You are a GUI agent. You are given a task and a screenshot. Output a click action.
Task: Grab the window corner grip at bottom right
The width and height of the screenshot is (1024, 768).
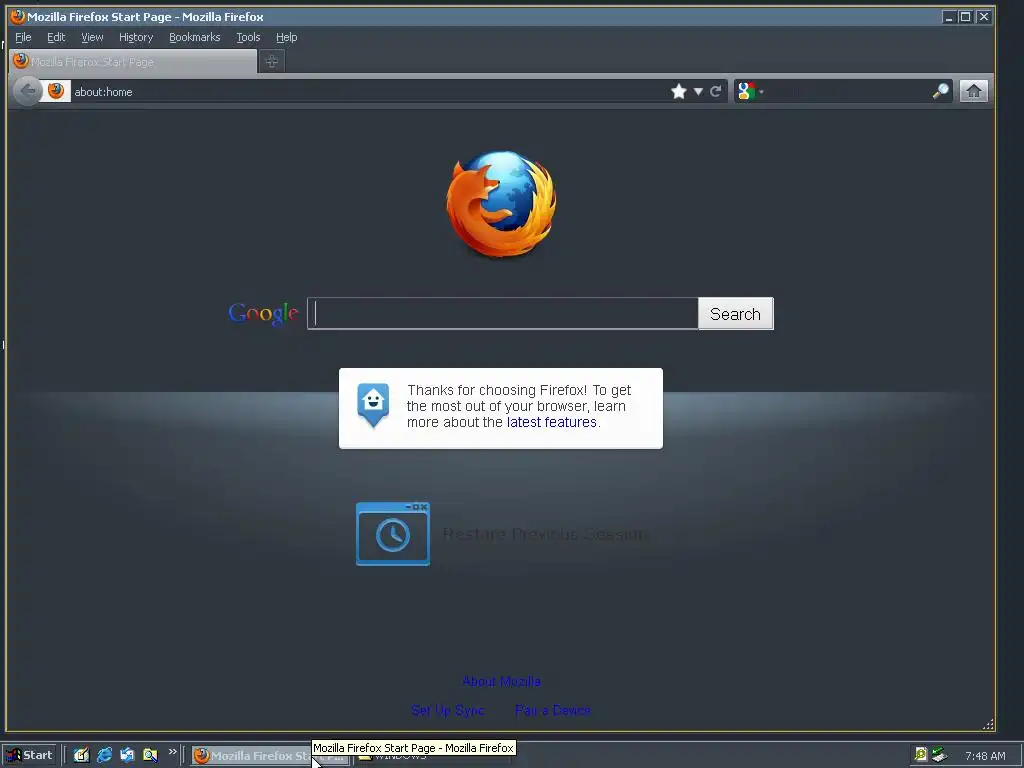988,724
